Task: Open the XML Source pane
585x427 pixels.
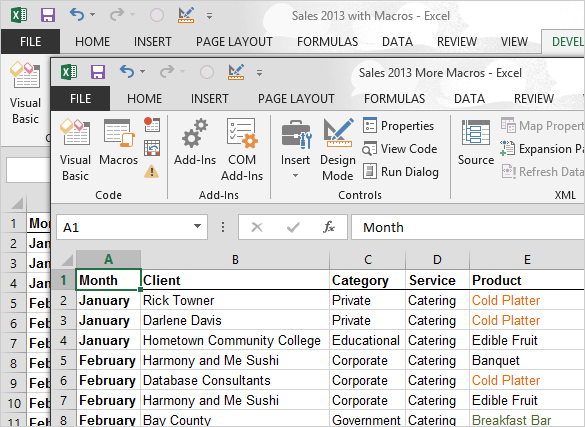Action: click(476, 142)
